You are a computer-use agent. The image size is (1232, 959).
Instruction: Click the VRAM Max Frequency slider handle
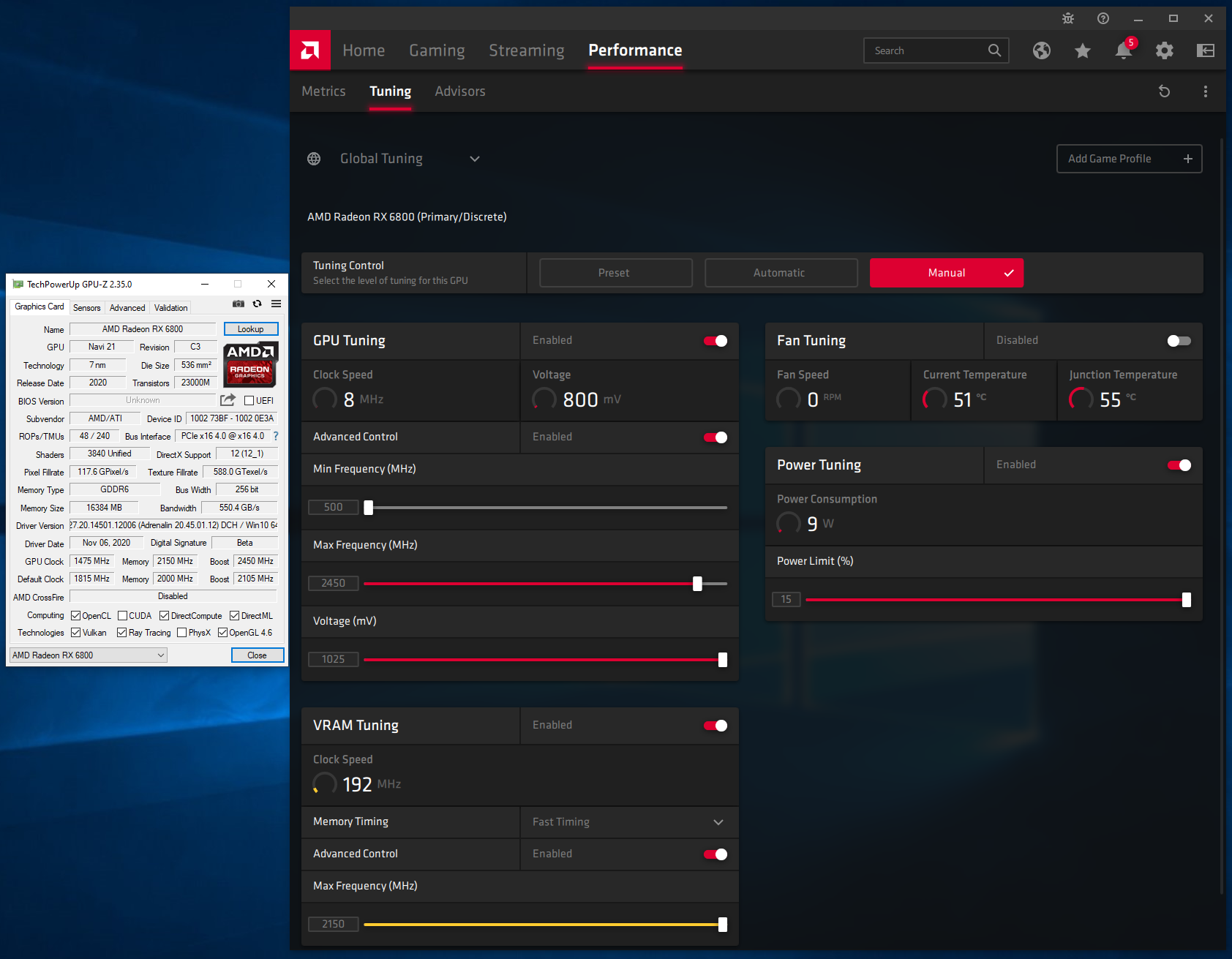[x=723, y=925]
